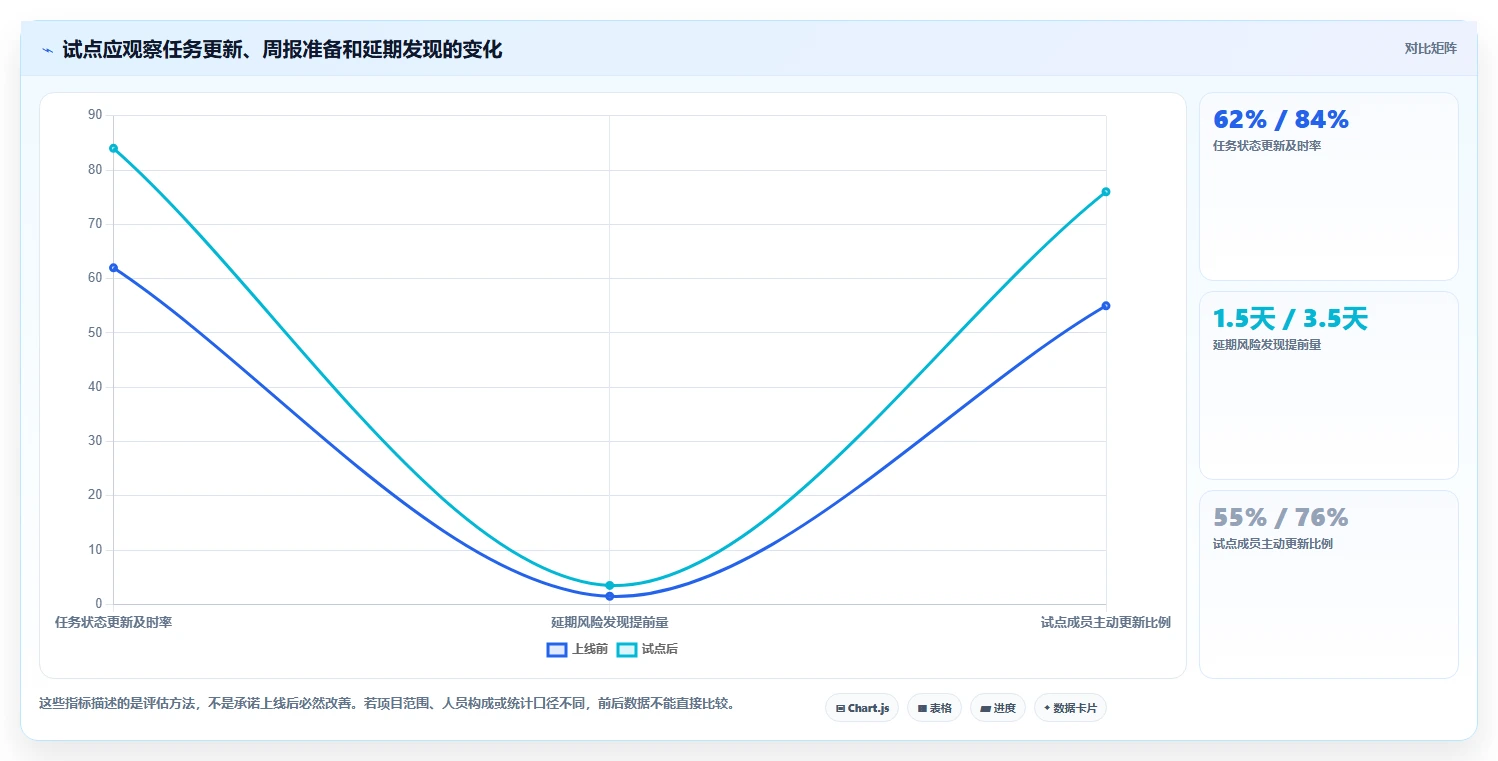Click the 上线前 data point at 62
Viewport: 1498px width, 761px height.
point(113,267)
